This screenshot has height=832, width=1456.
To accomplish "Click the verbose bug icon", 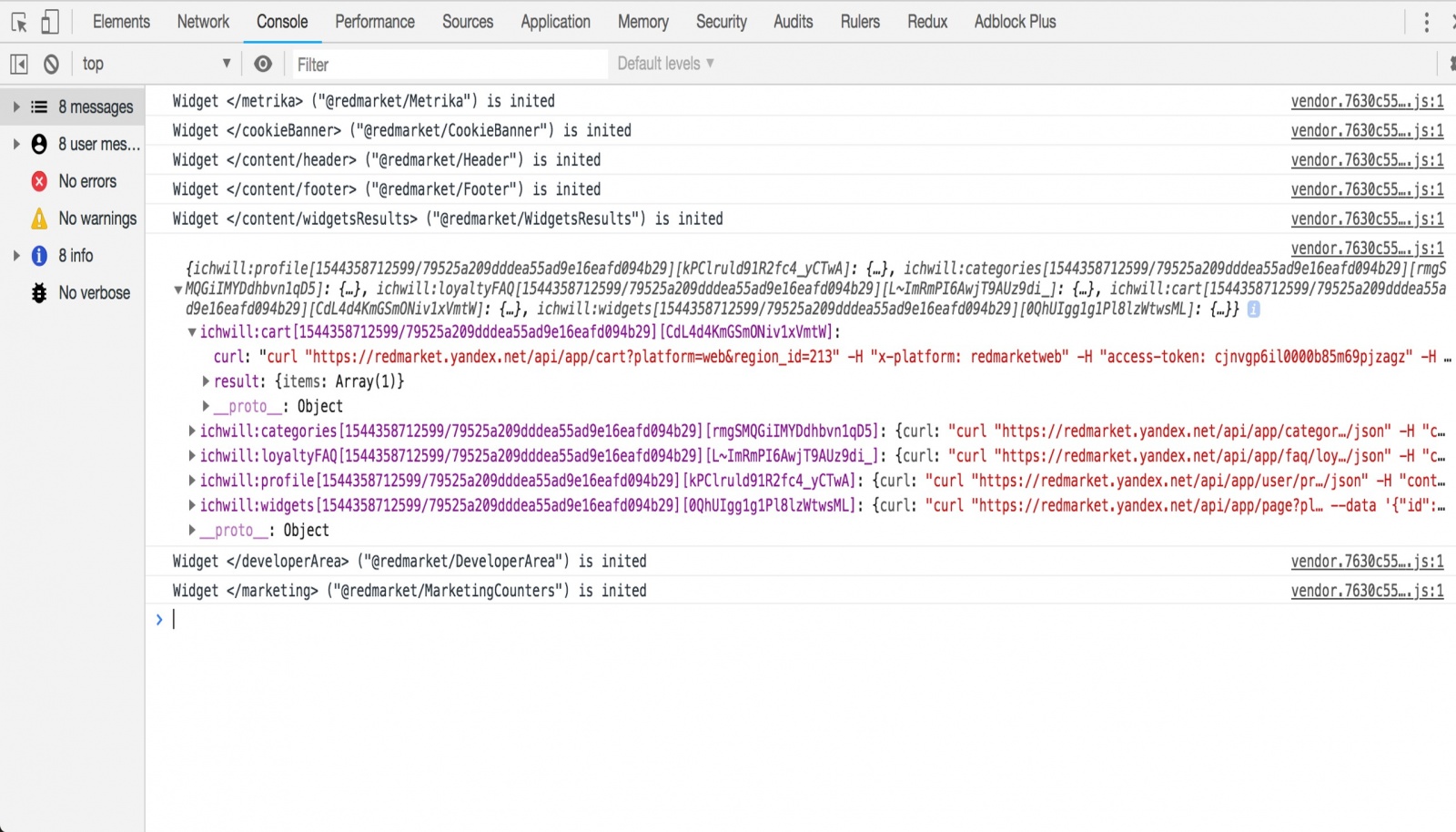I will pos(39,293).
